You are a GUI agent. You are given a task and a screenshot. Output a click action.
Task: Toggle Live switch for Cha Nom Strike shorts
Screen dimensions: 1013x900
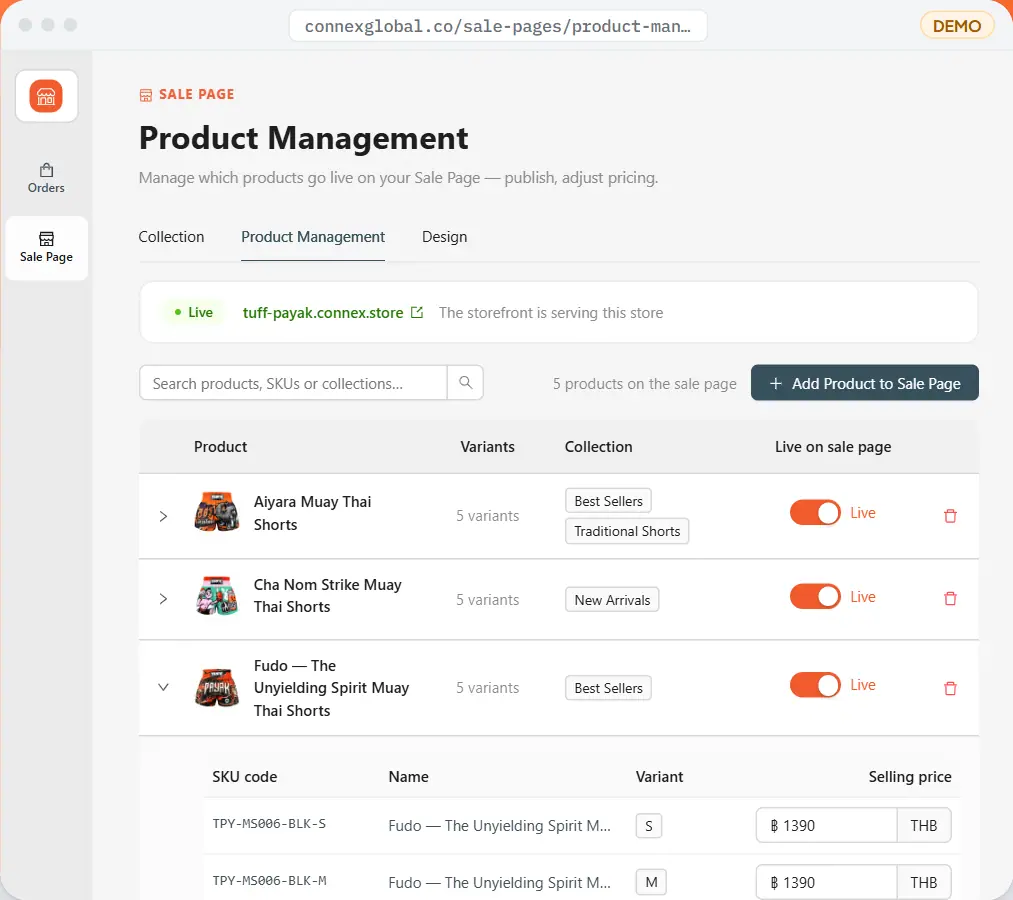(815, 596)
